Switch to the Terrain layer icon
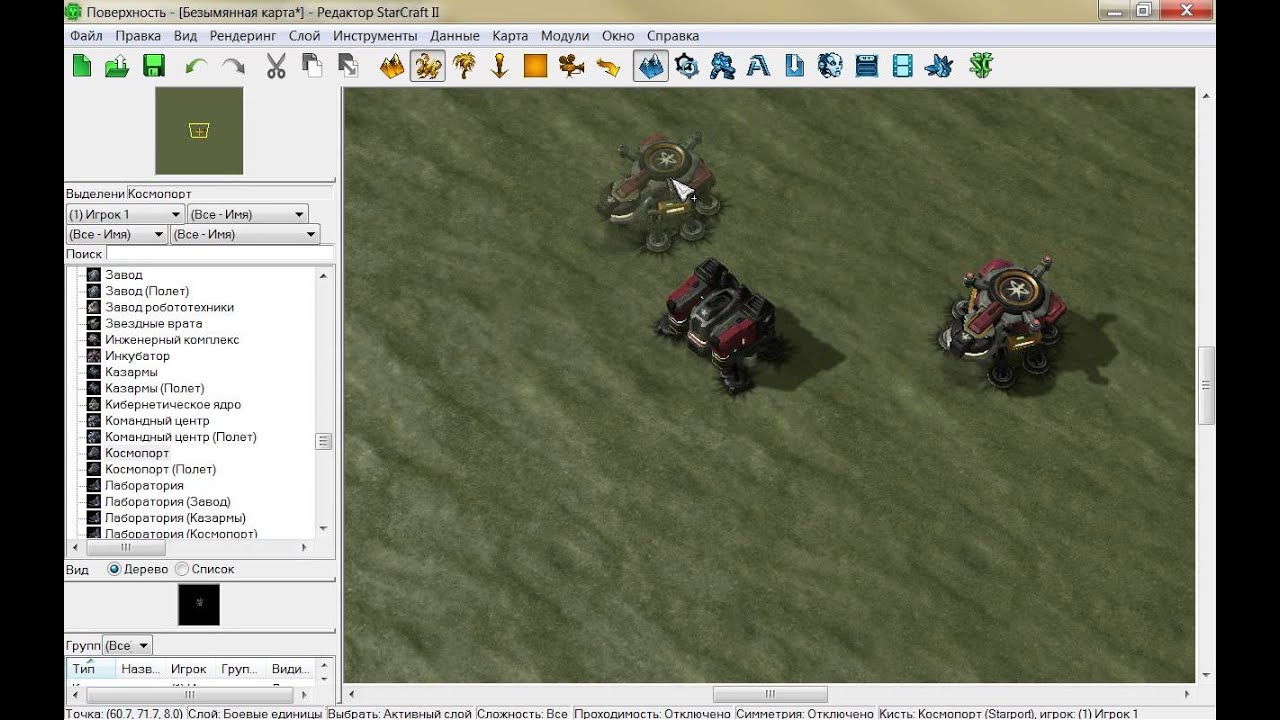Image resolution: width=1280 pixels, height=720 pixels. pyautogui.click(x=392, y=67)
